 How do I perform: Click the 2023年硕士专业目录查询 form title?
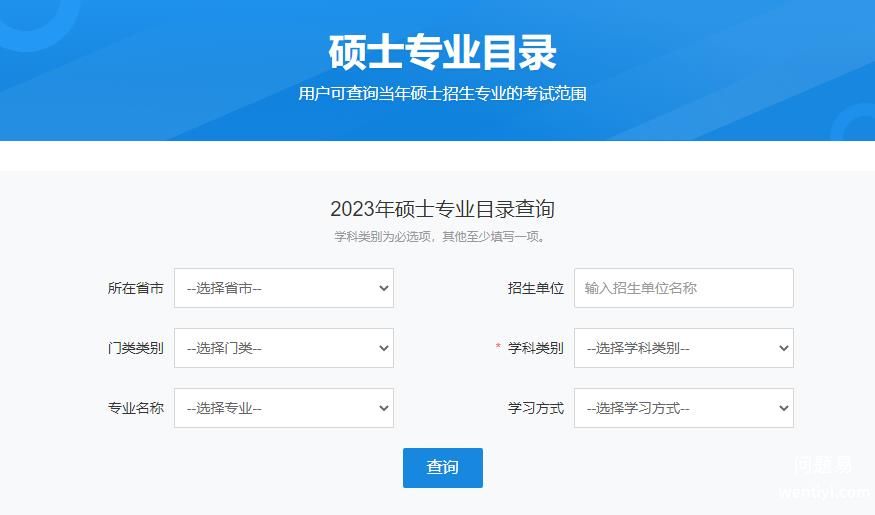(x=442, y=209)
